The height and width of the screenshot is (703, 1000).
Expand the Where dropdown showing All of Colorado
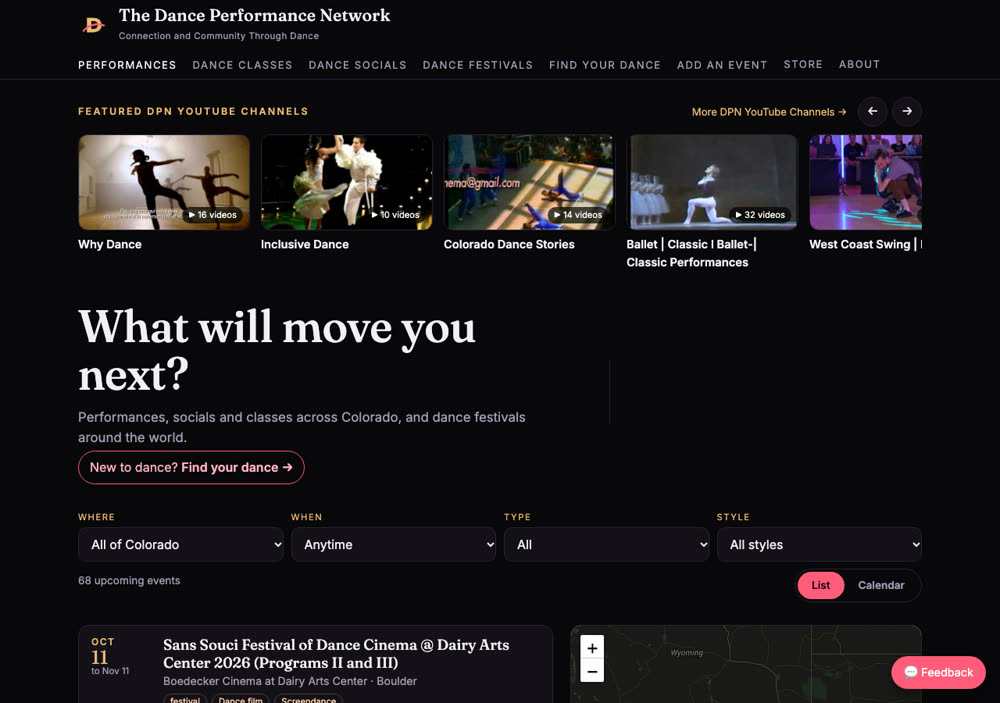180,545
